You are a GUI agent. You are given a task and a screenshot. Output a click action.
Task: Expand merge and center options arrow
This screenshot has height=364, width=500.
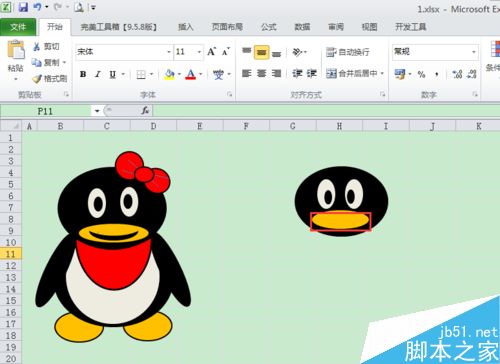(x=382, y=73)
